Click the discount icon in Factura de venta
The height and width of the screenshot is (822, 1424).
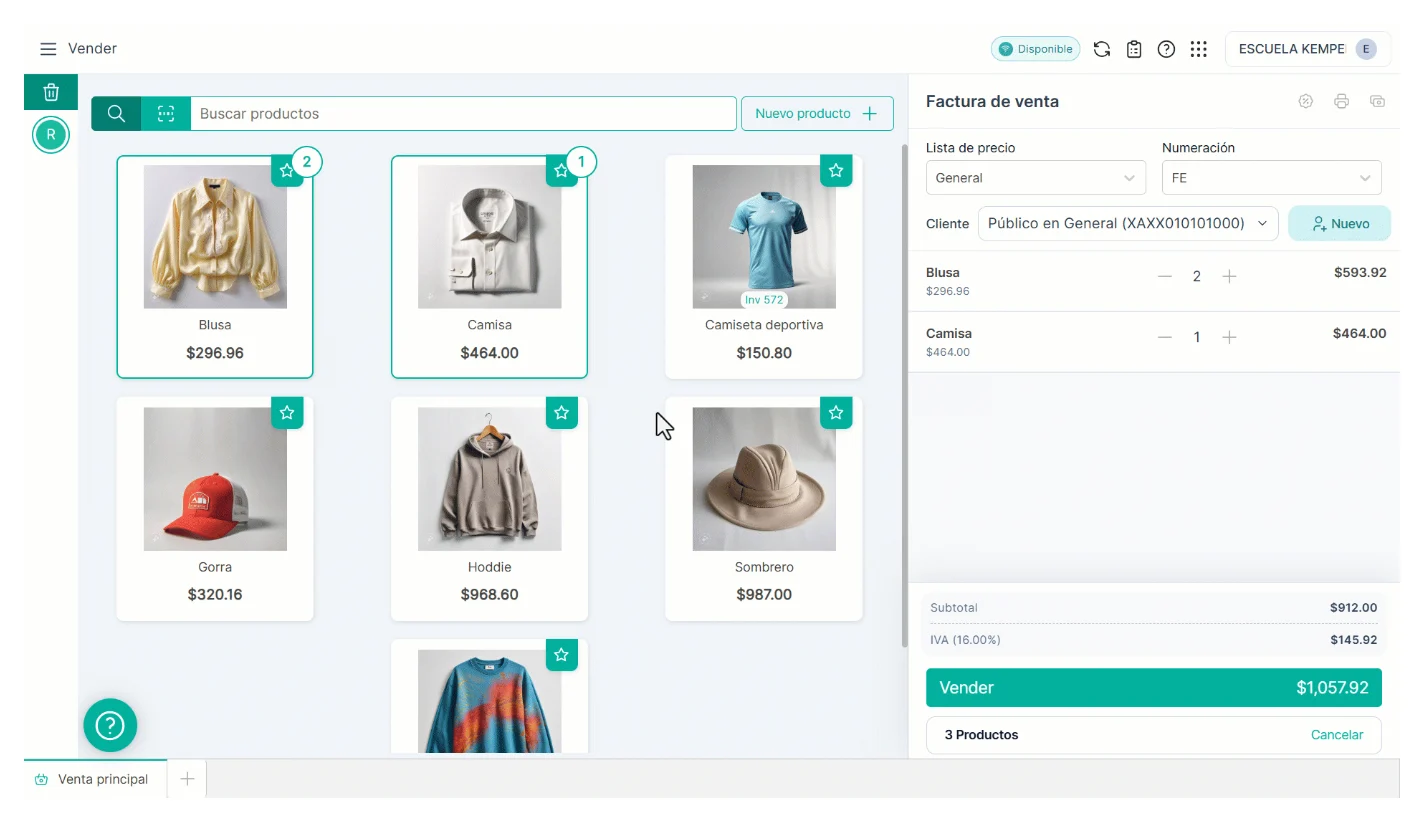pos(1306,101)
